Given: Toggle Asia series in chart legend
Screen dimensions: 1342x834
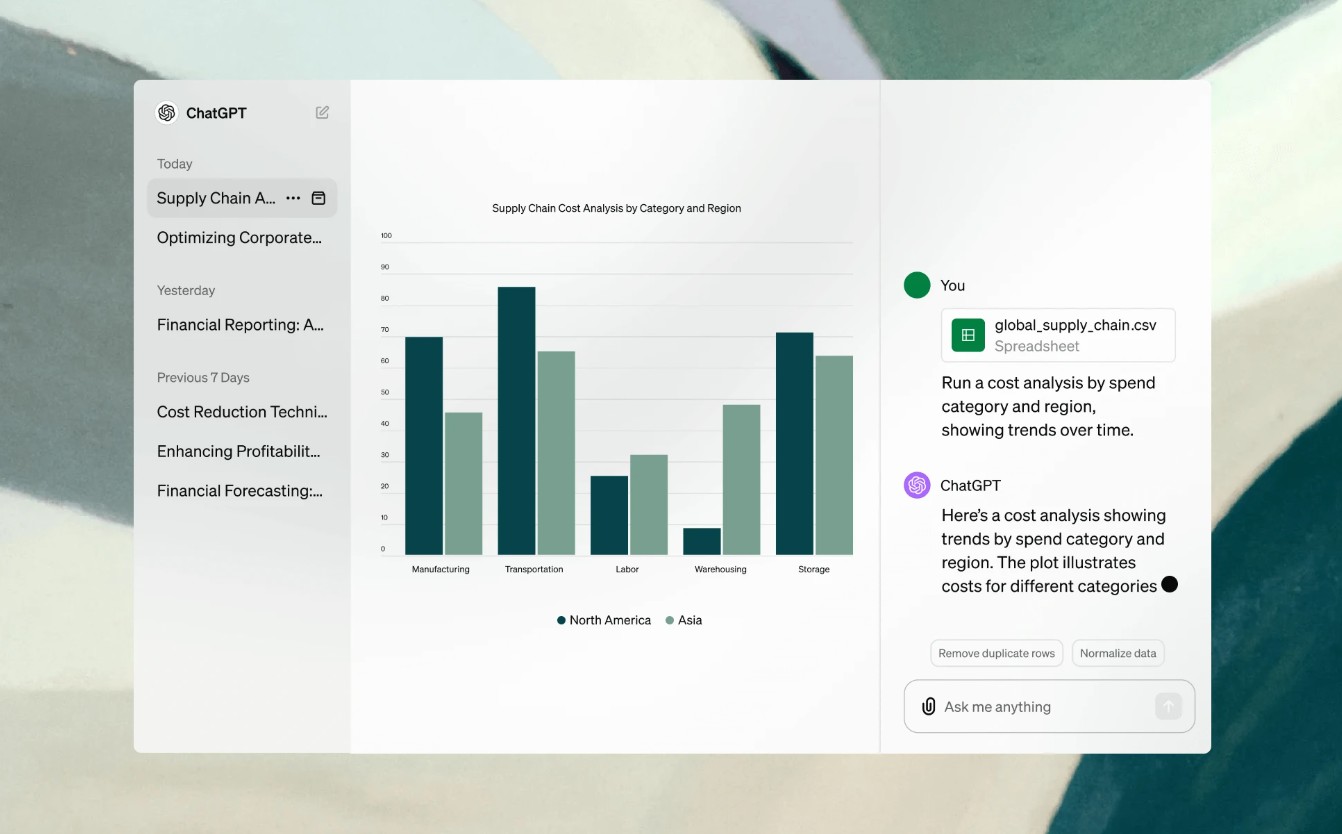Looking at the screenshot, I should coord(684,620).
